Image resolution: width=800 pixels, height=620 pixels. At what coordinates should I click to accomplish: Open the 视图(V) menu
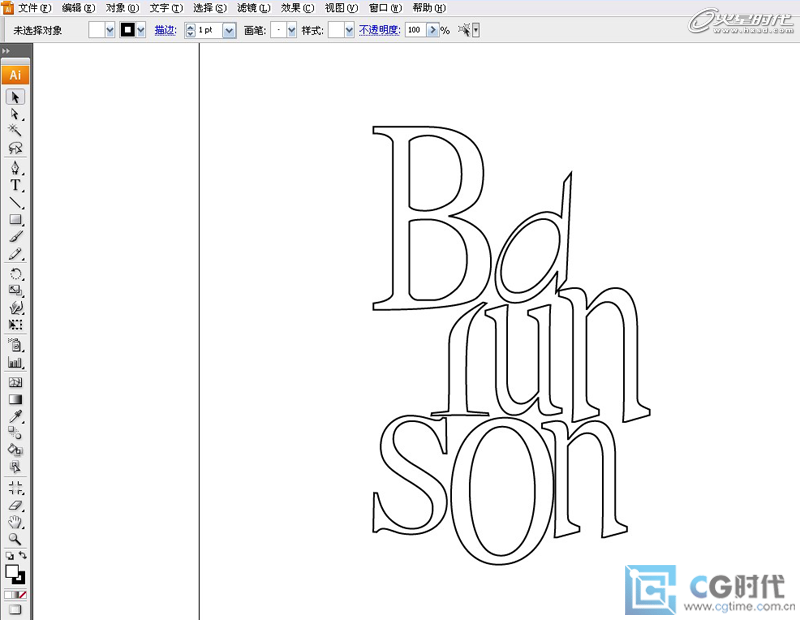click(341, 8)
